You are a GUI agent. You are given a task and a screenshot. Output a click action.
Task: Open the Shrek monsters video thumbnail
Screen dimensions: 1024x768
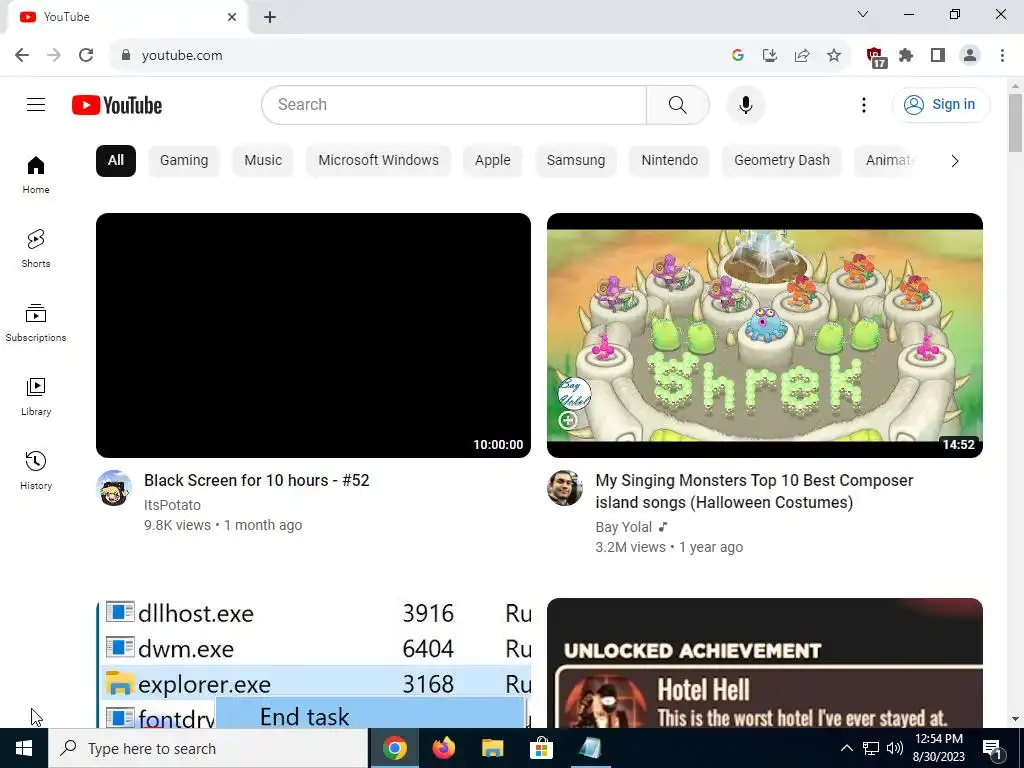click(765, 335)
